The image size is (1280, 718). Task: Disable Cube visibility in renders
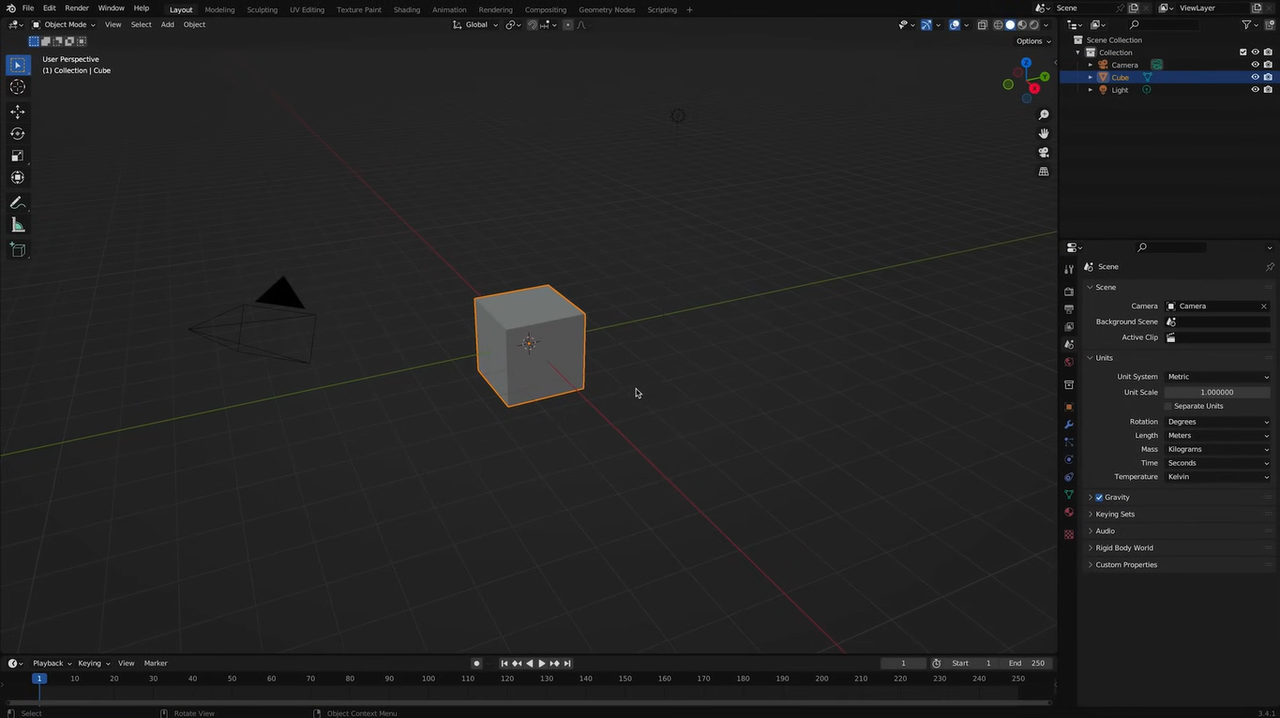[x=1268, y=77]
